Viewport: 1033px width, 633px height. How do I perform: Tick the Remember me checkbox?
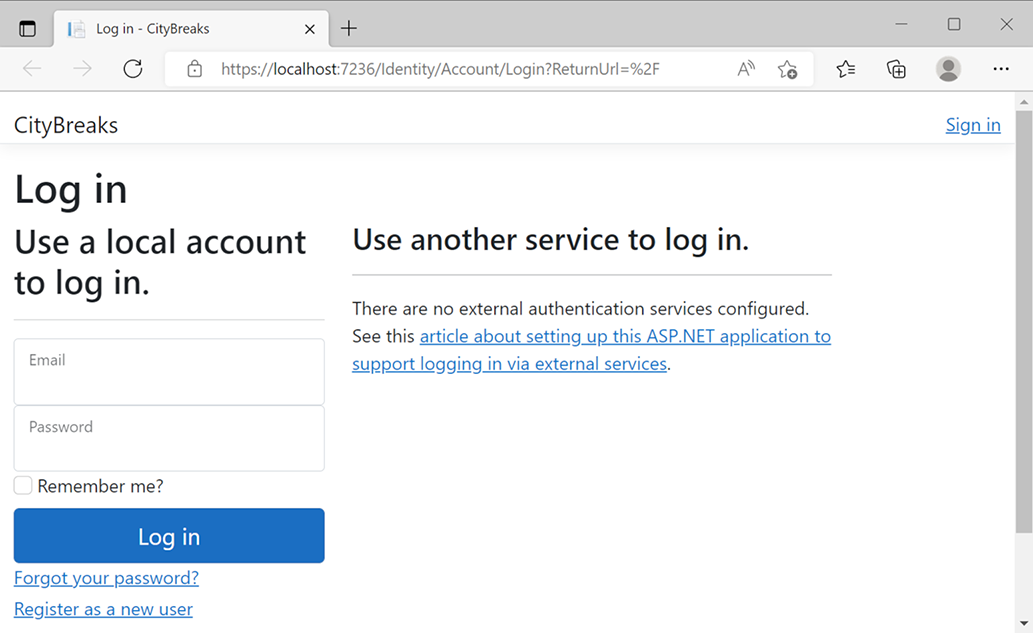click(23, 485)
